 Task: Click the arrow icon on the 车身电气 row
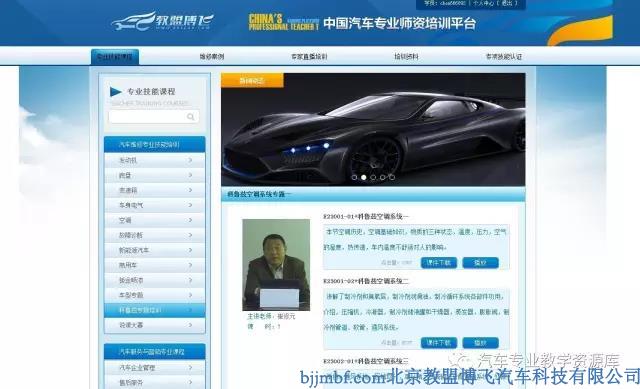pyautogui.click(x=190, y=205)
